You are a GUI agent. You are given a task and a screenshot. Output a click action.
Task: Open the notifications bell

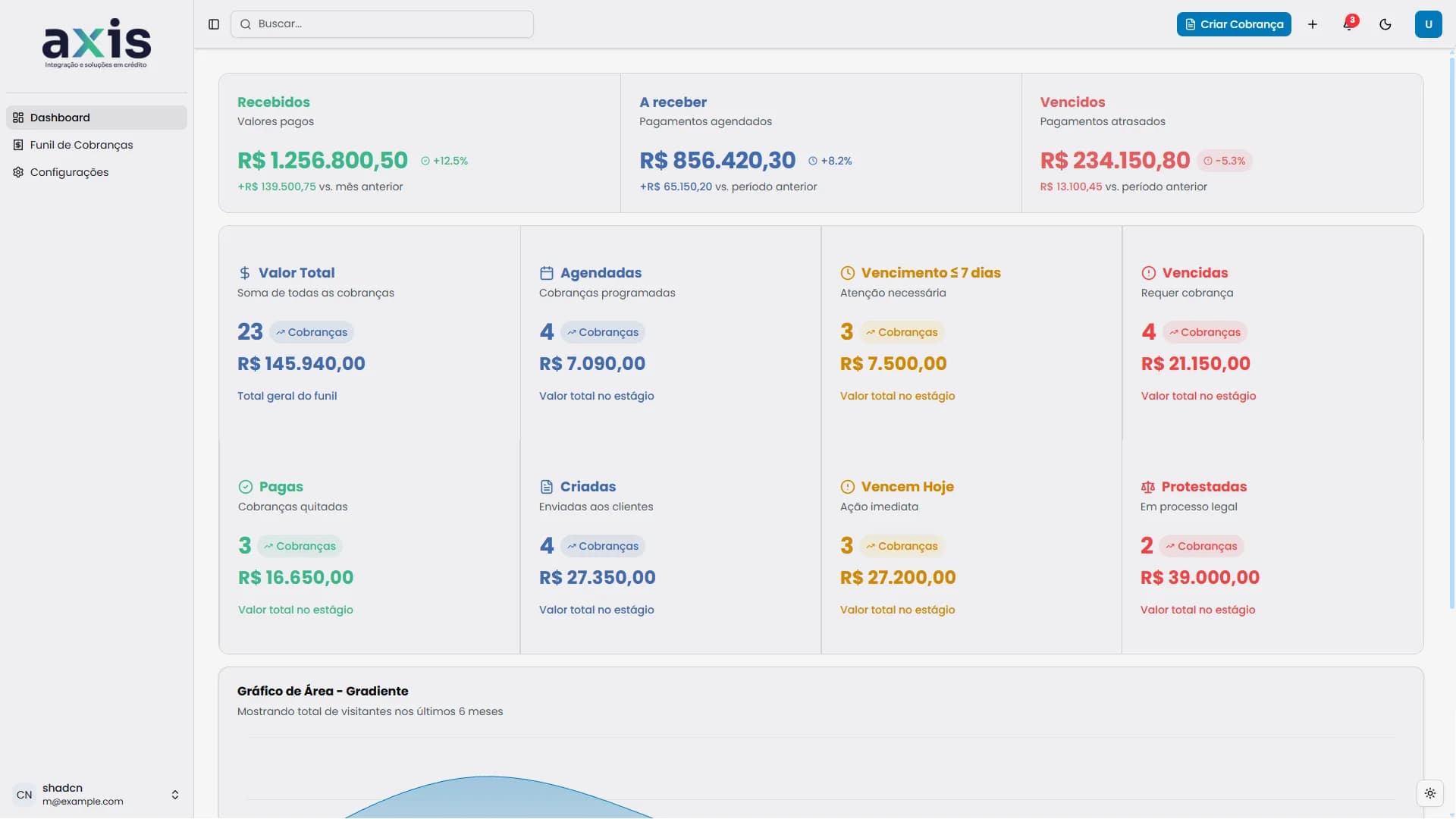[x=1348, y=24]
